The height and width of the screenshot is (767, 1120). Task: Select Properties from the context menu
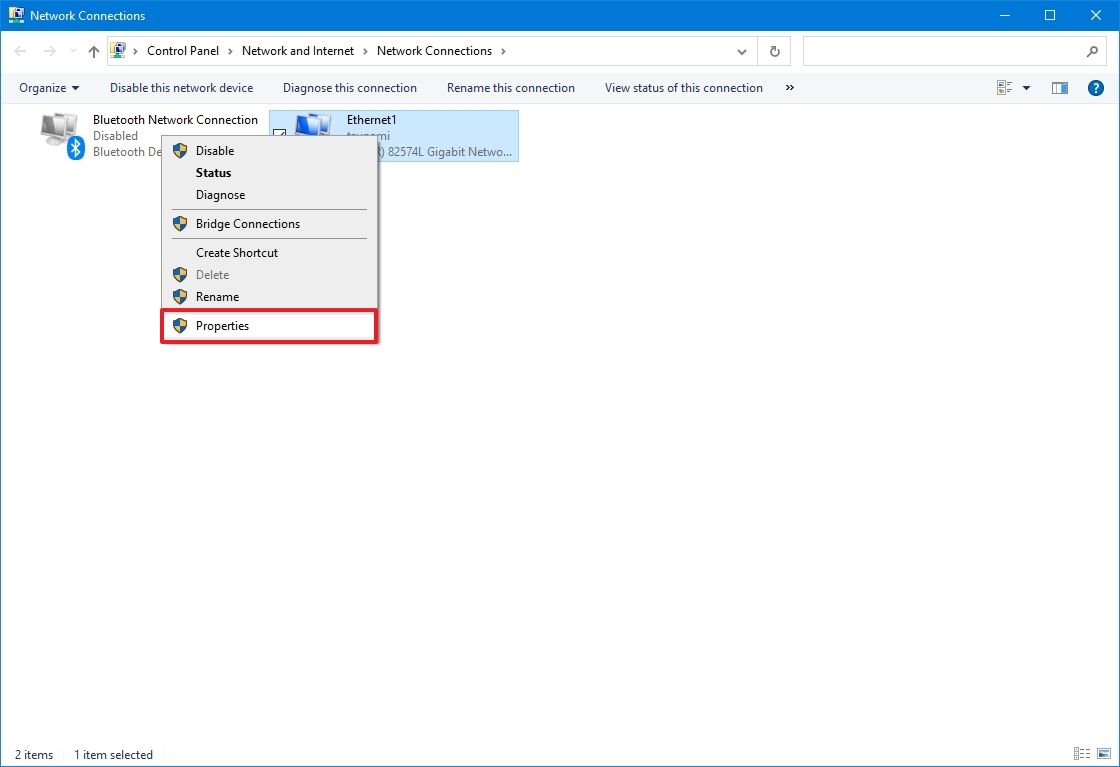222,325
